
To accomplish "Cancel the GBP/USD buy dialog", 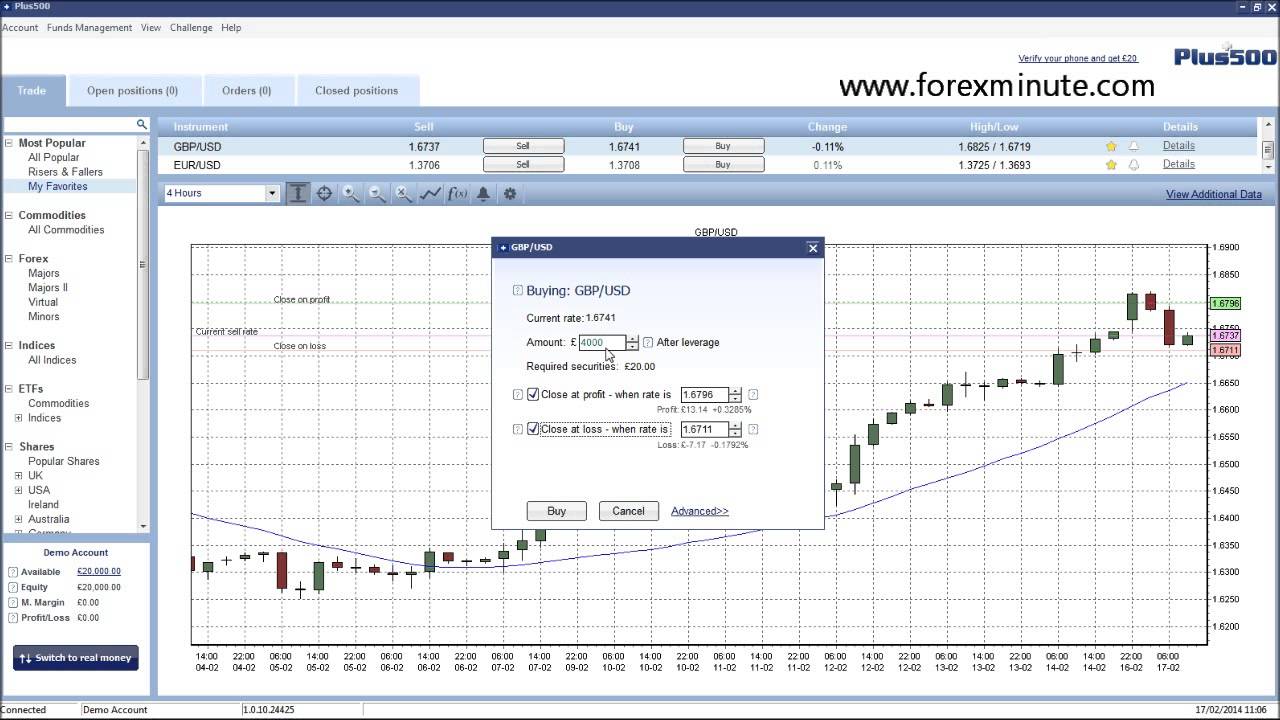I will (628, 511).
